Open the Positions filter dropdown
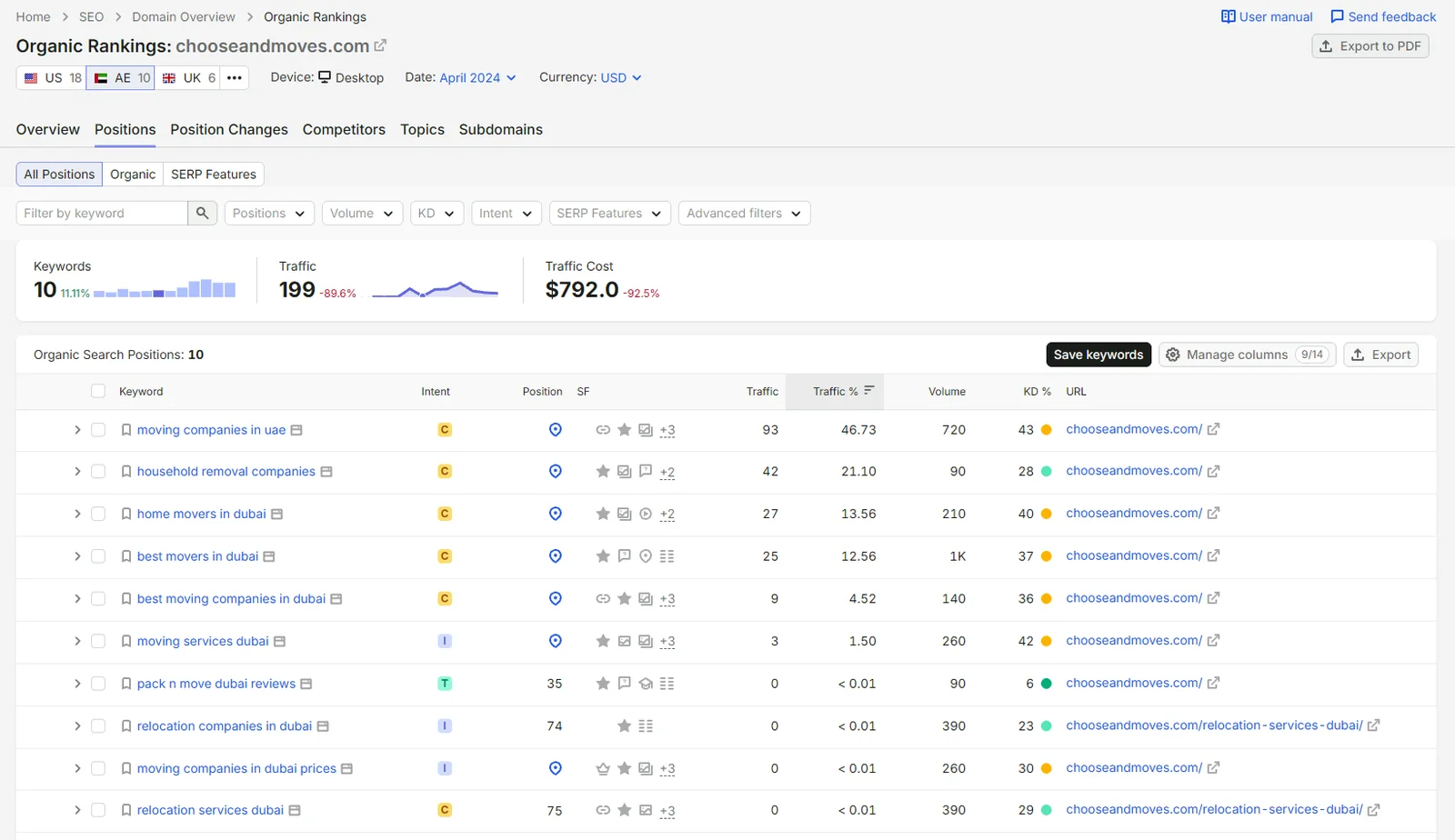The width and height of the screenshot is (1455, 840). [x=270, y=213]
